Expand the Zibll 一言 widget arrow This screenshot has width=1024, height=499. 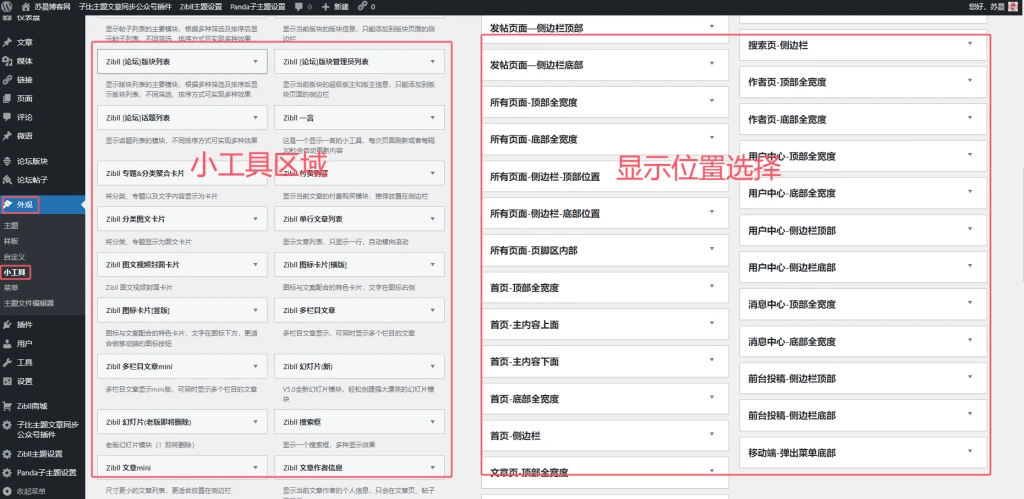point(433,118)
